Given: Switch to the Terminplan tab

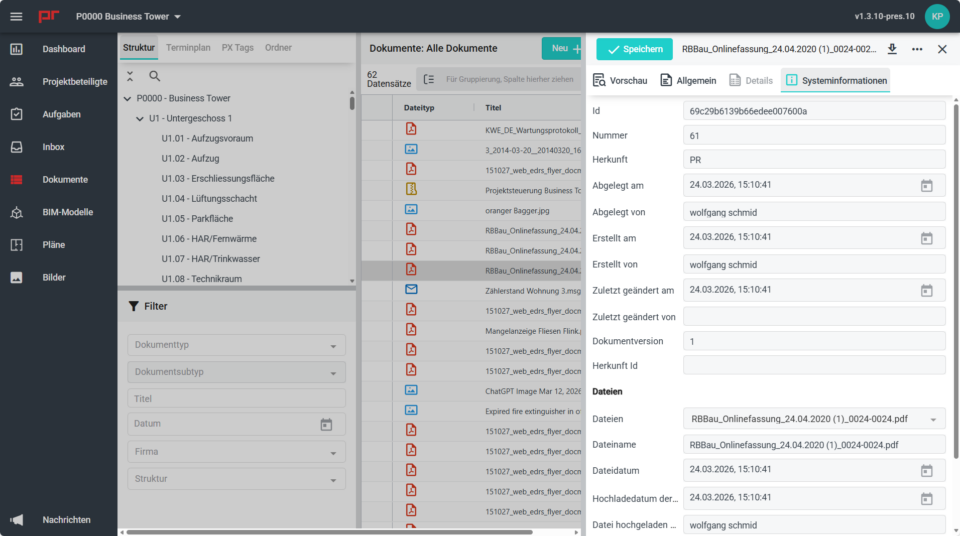Looking at the screenshot, I should pos(188,47).
